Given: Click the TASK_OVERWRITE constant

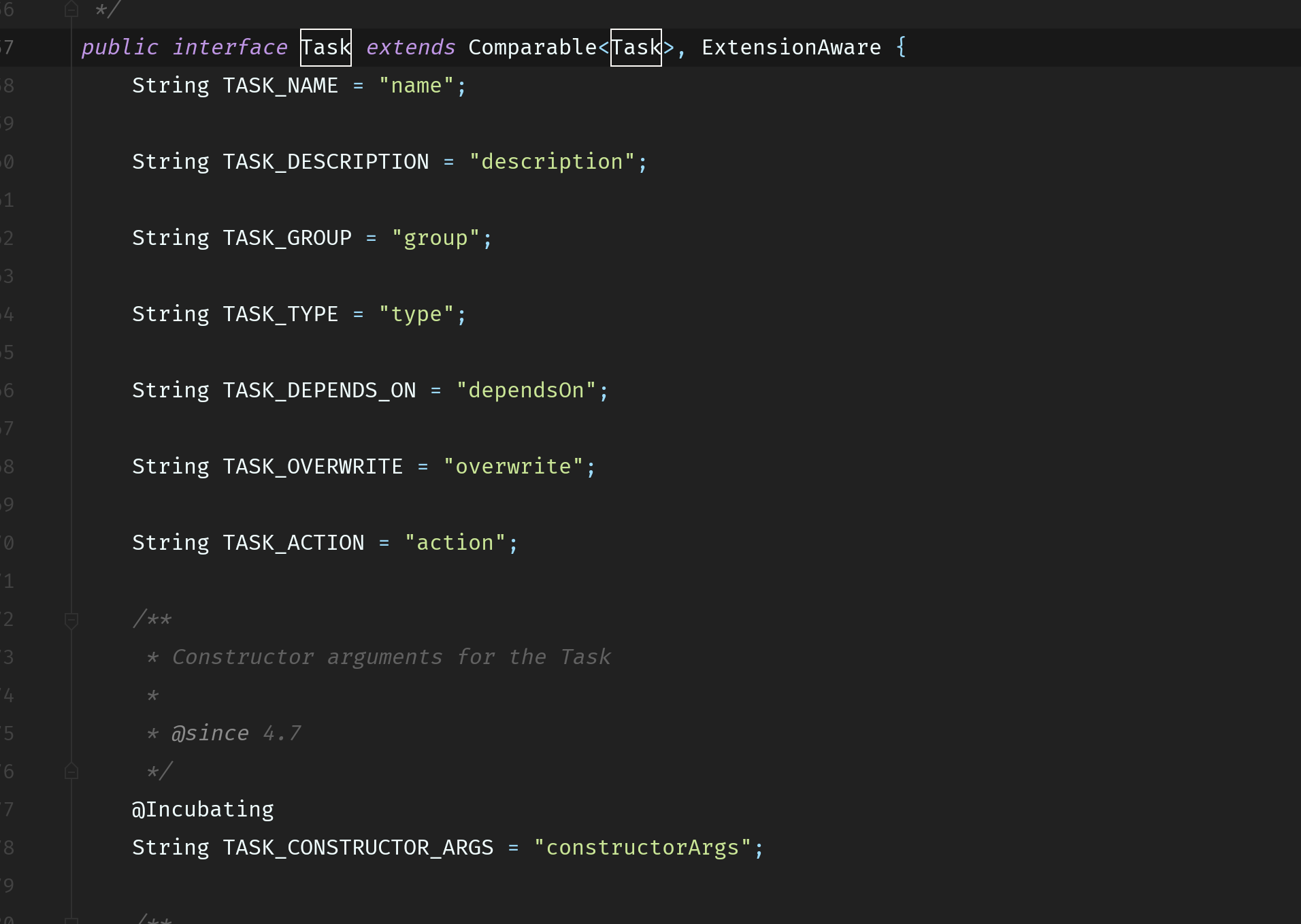Looking at the screenshot, I should point(313,467).
